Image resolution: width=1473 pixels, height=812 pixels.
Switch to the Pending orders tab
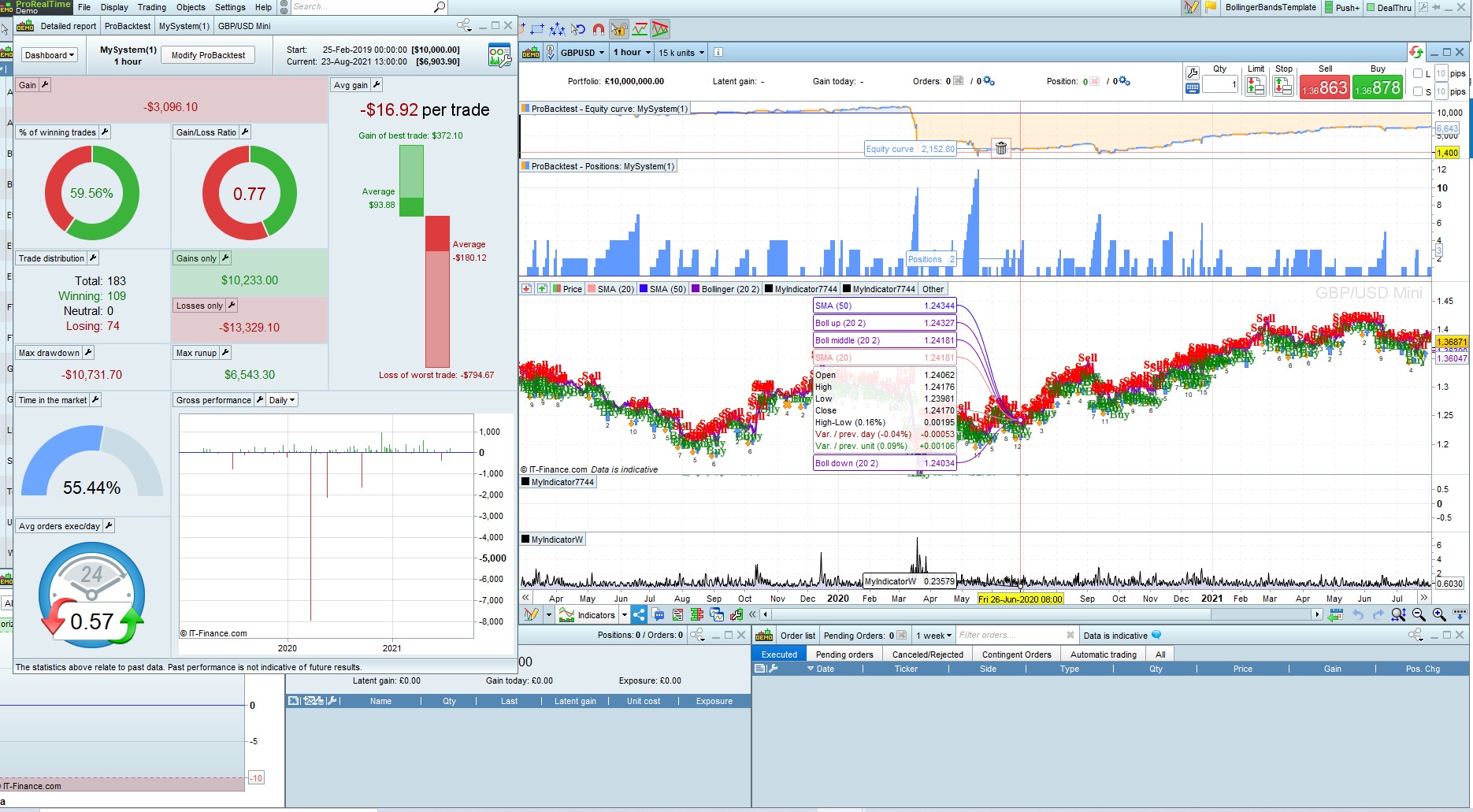(x=844, y=654)
